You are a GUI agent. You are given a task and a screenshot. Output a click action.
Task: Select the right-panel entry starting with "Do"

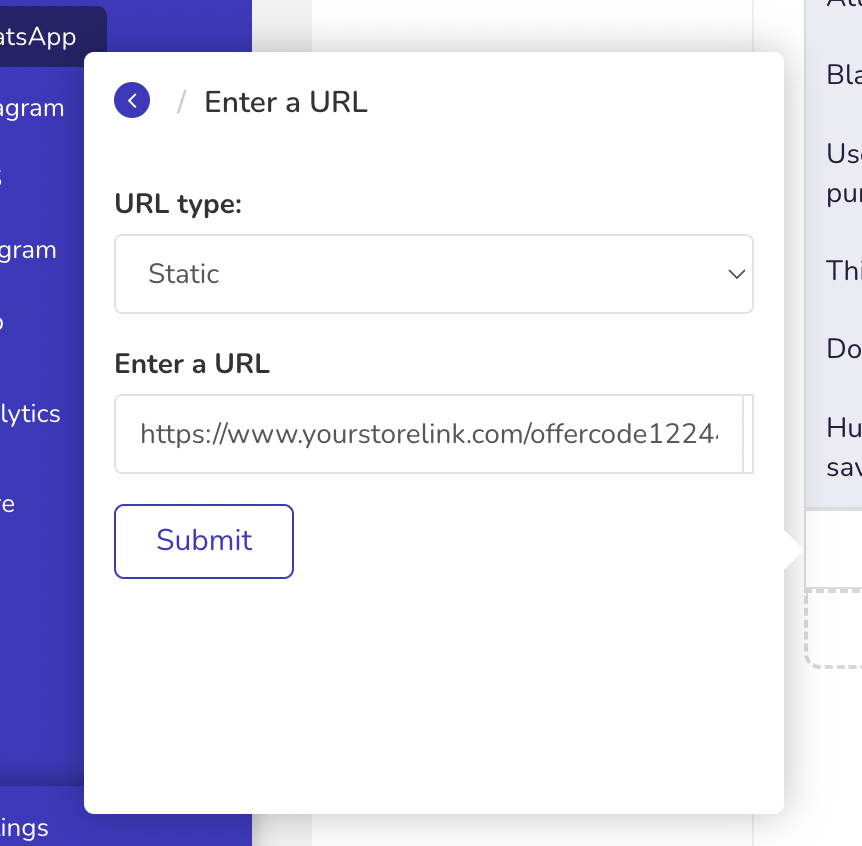[844, 349]
